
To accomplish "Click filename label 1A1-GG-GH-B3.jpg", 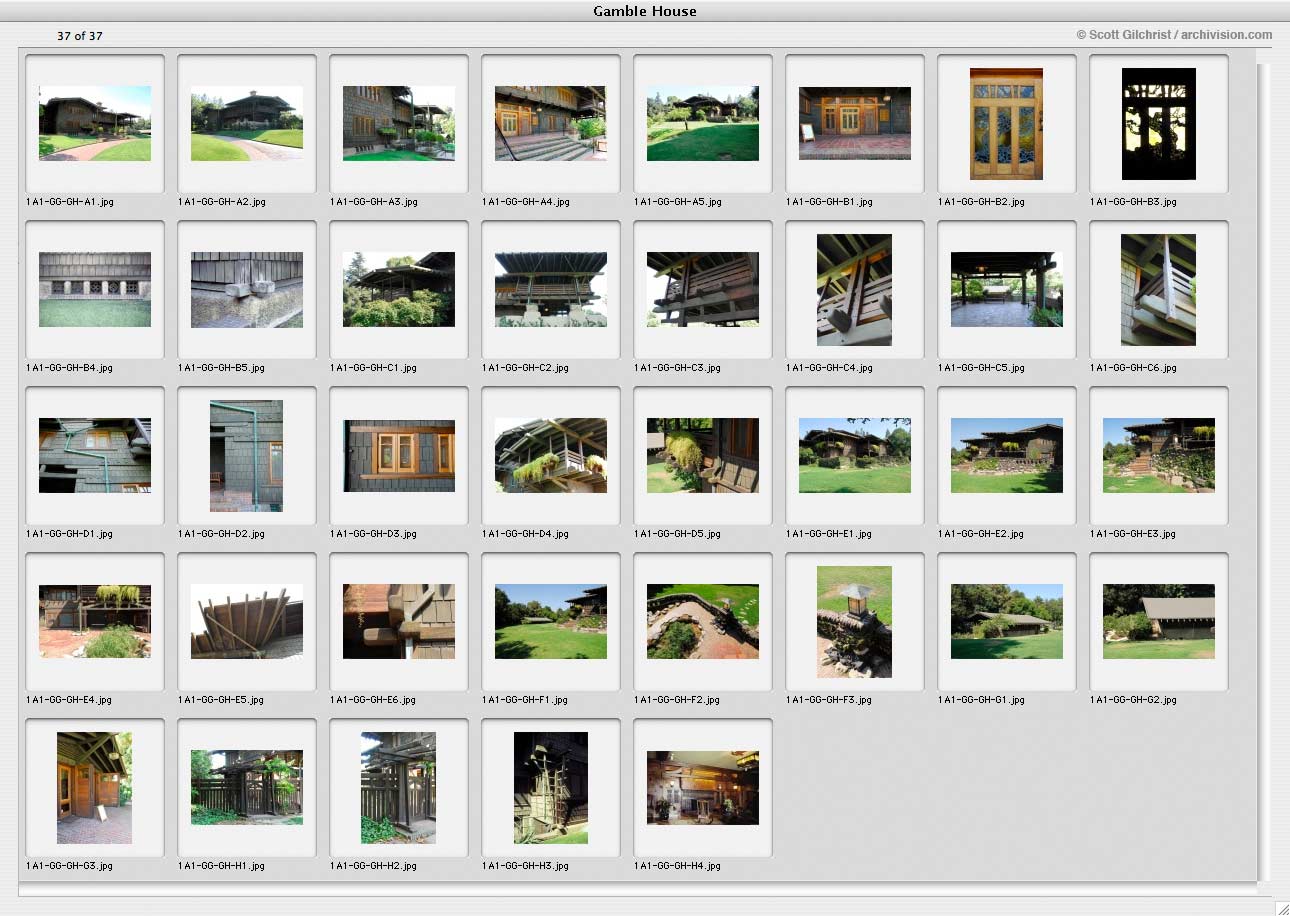I will click(x=1134, y=202).
